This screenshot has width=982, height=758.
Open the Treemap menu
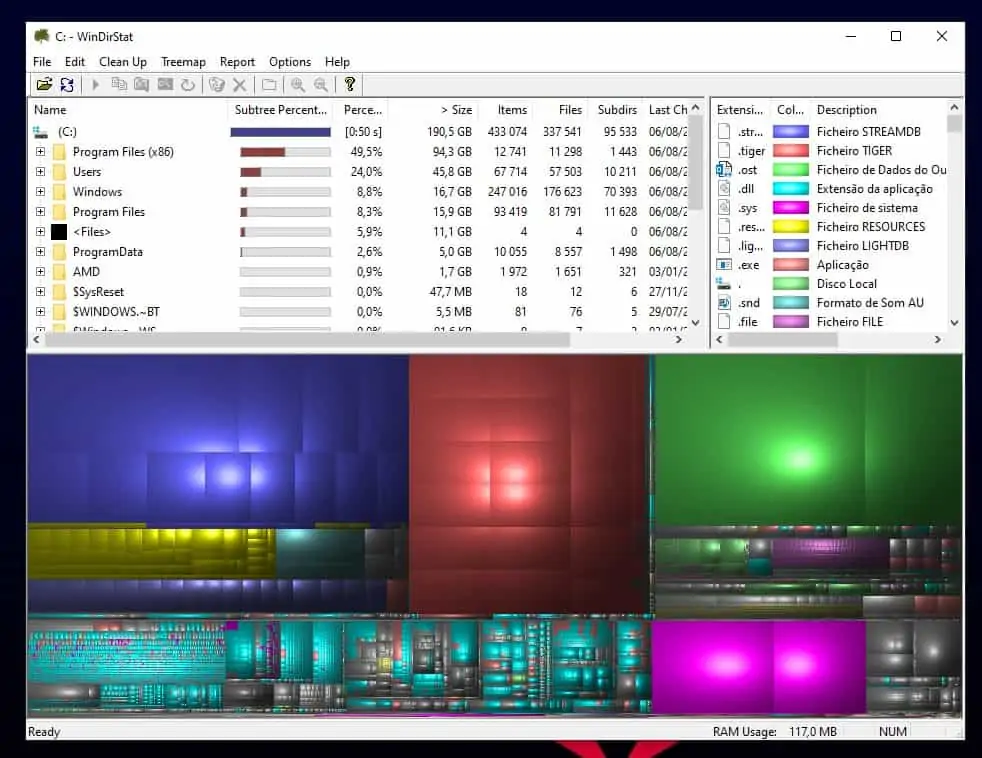(183, 61)
